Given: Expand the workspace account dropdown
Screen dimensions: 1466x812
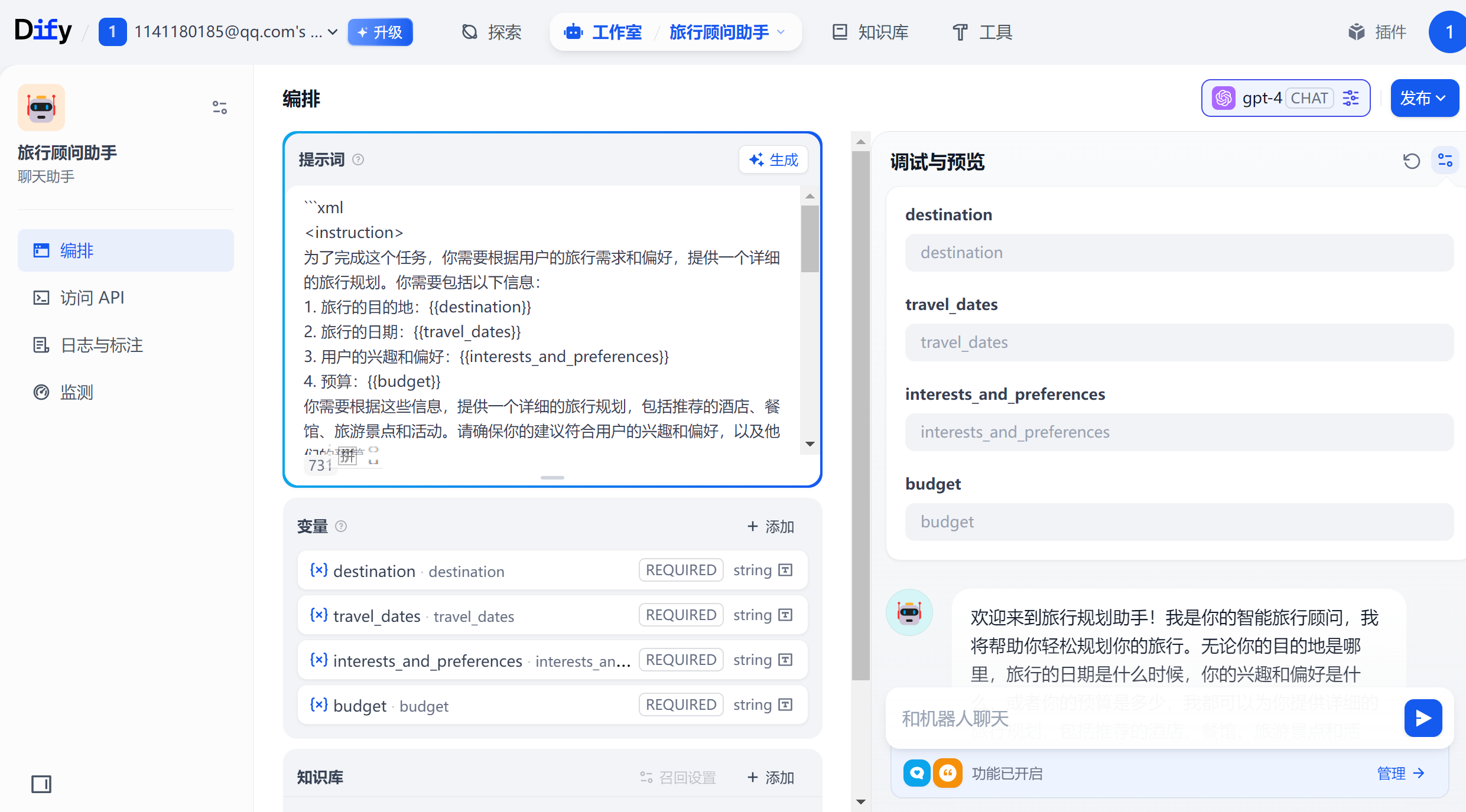Looking at the screenshot, I should (333, 32).
